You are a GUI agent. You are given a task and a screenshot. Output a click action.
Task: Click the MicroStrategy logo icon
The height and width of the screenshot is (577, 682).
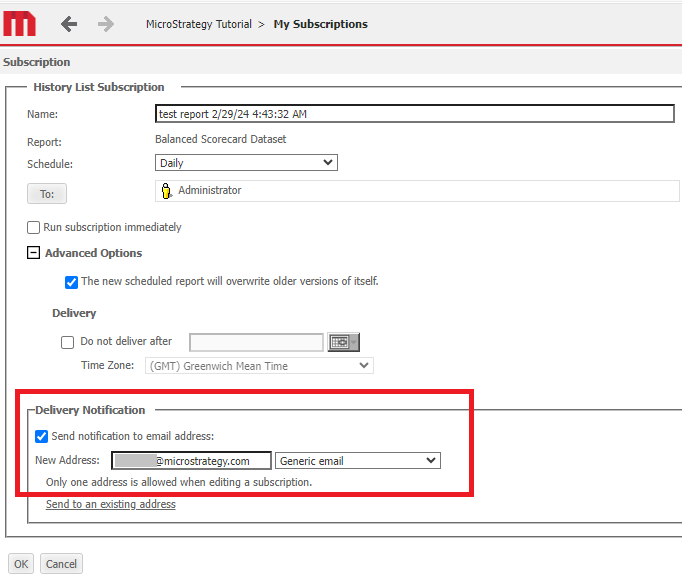click(19, 24)
